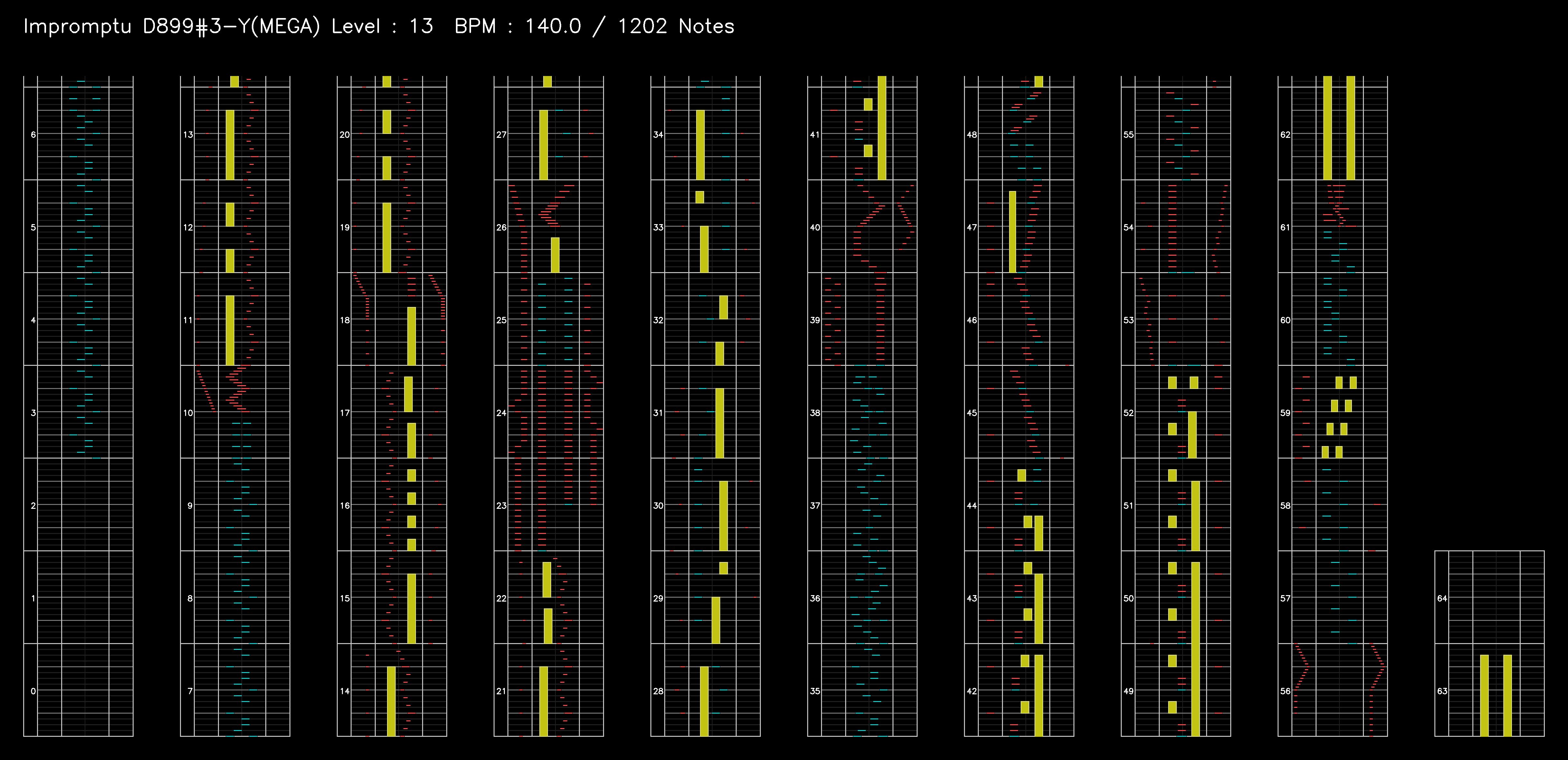Click measure number 9
Screen dimensions: 1568x760
pos(190,506)
